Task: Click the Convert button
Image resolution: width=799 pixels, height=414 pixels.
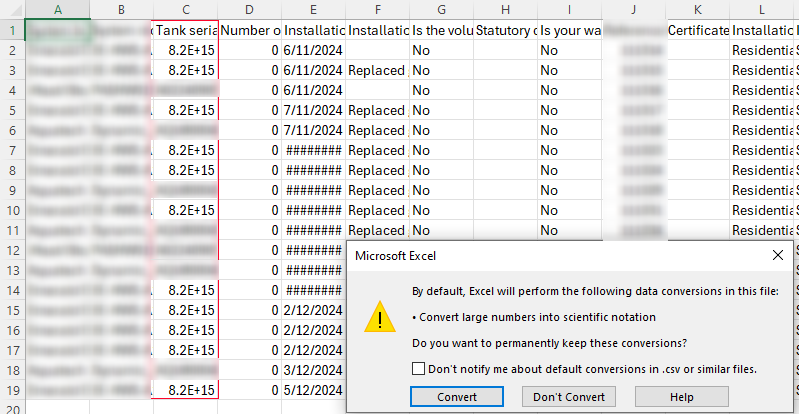Action: pos(457,397)
